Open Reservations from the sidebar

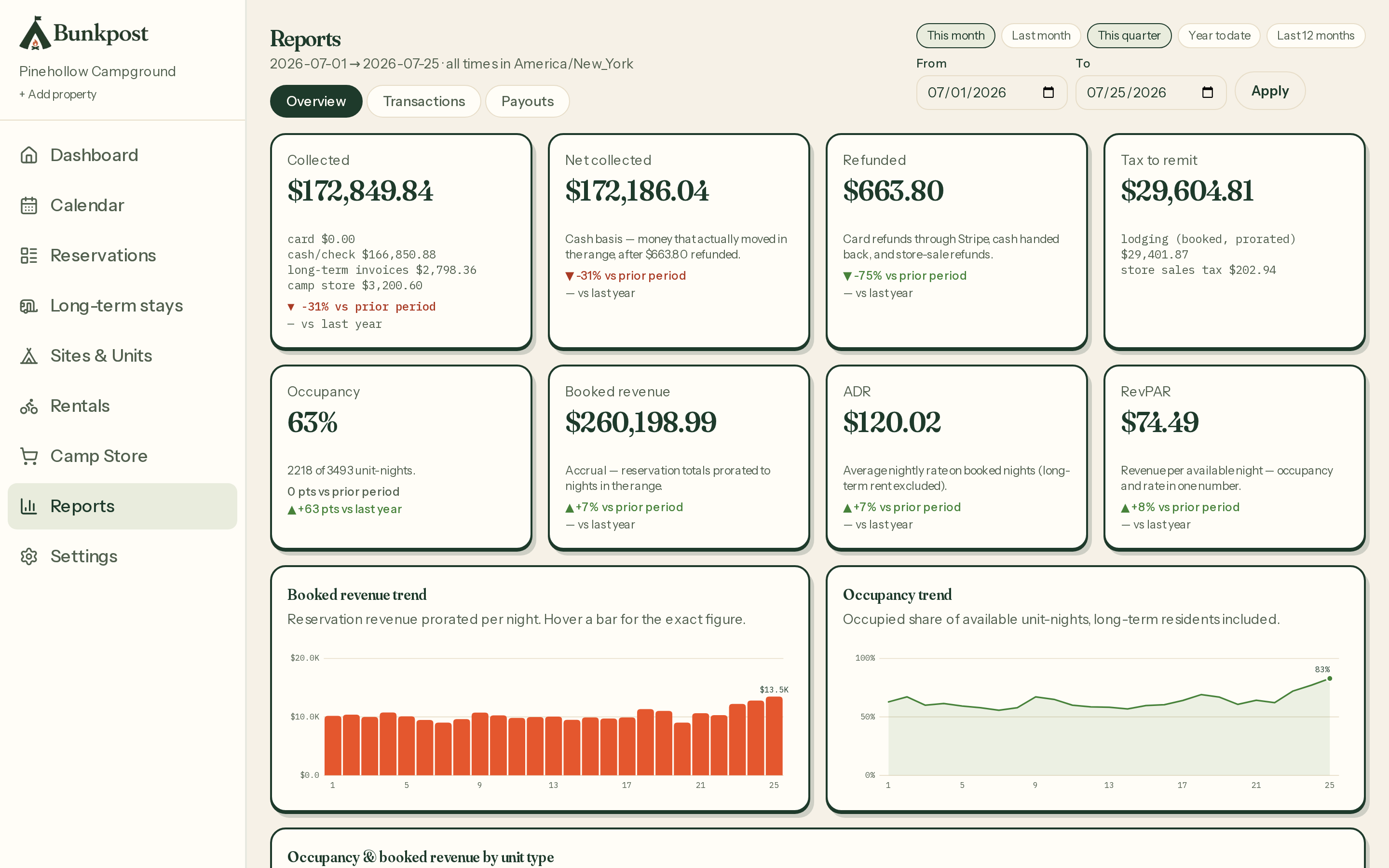[x=122, y=256]
